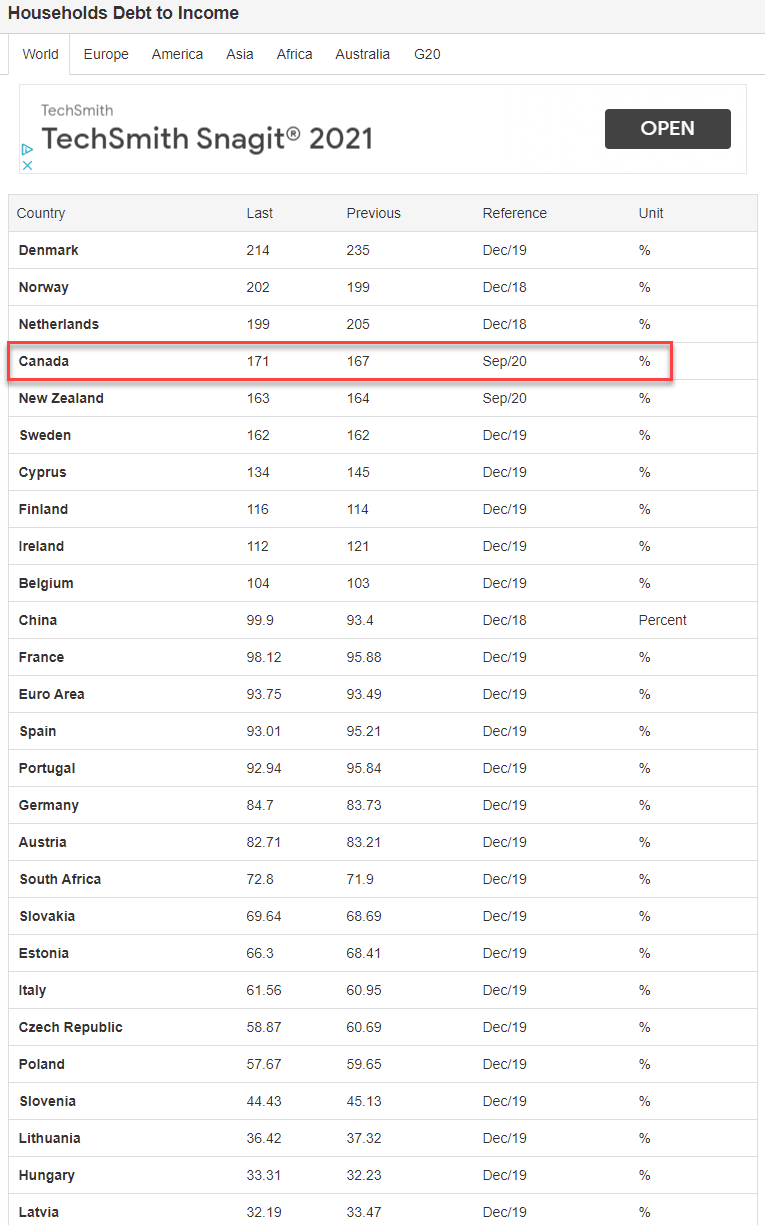
Task: Sort by the Last column header
Action: 260,213
